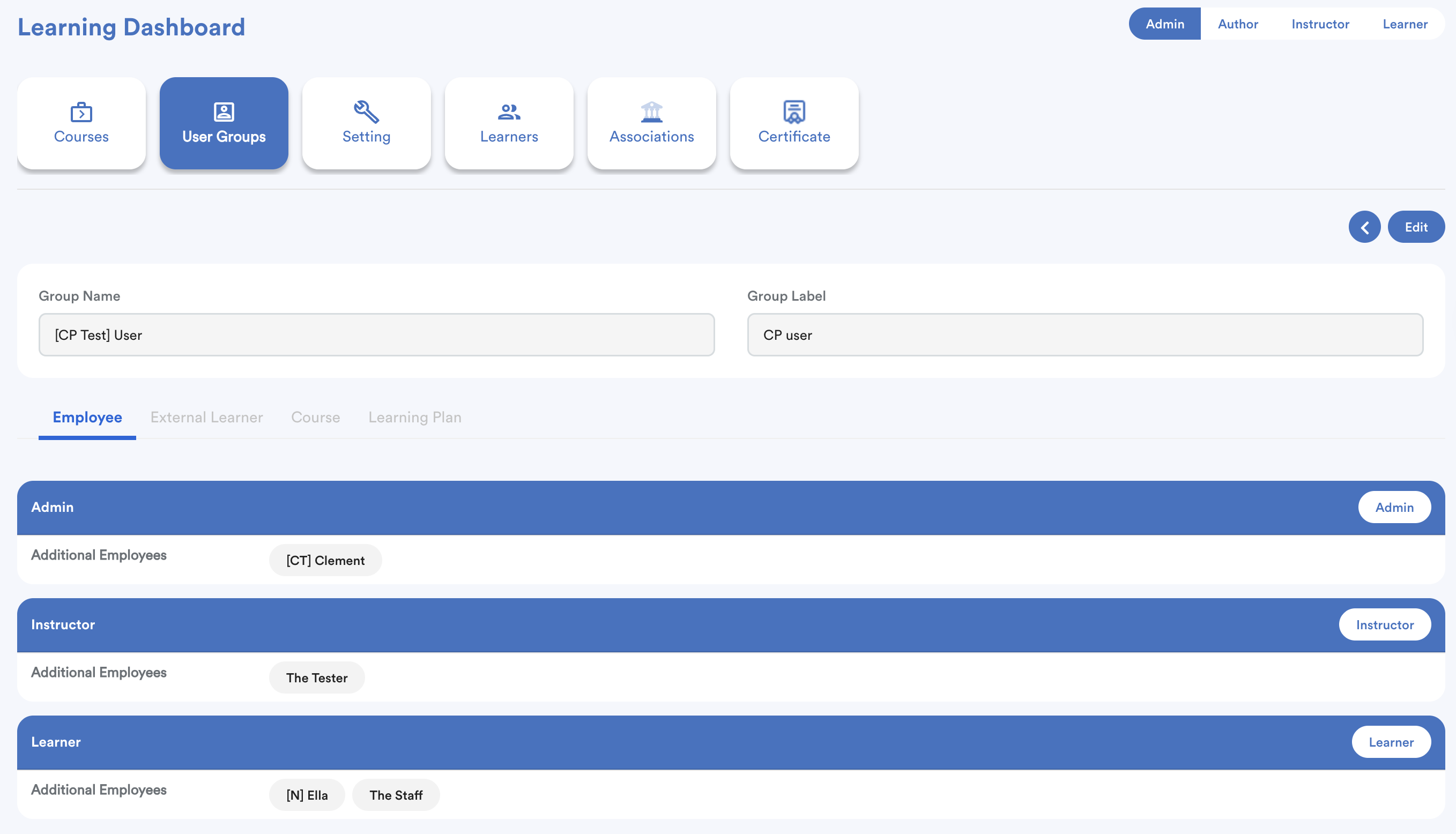Click the Learning Dashboard title
The height and width of the screenshot is (834, 1456).
pos(131,27)
